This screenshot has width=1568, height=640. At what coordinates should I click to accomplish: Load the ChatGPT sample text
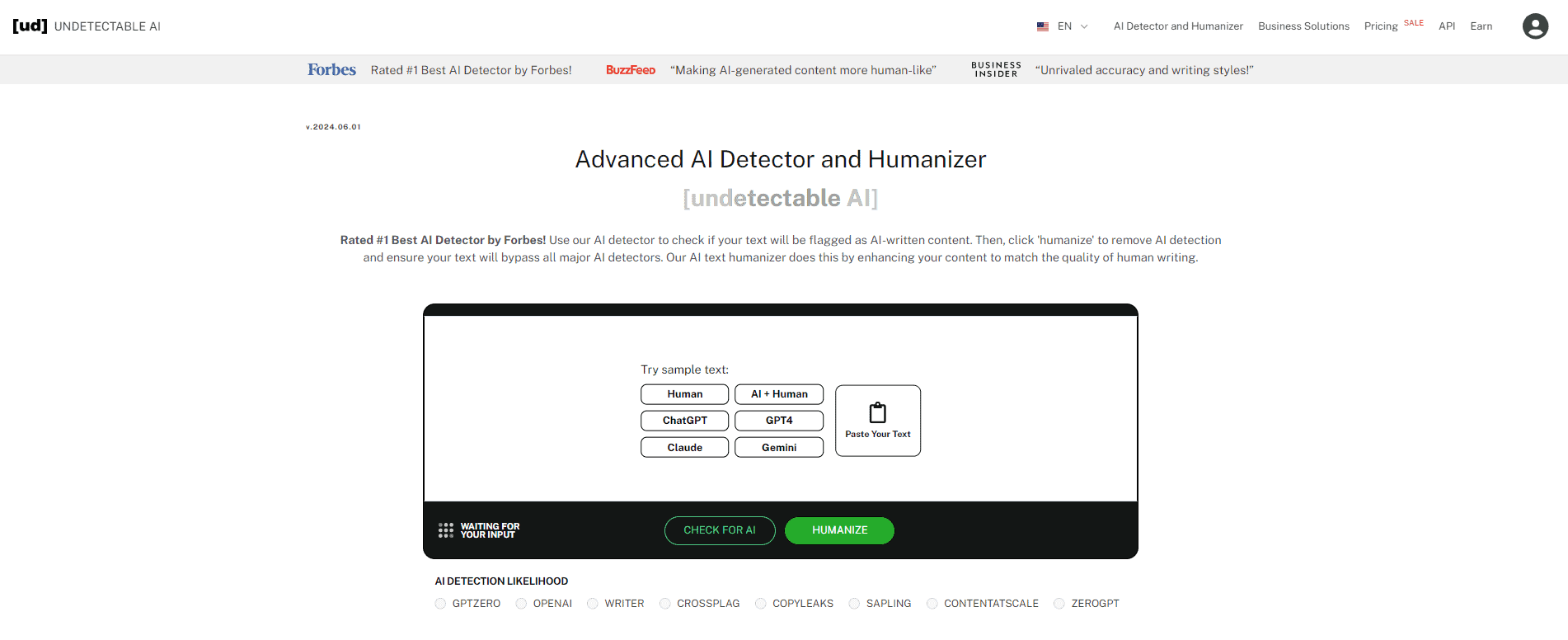(x=685, y=421)
